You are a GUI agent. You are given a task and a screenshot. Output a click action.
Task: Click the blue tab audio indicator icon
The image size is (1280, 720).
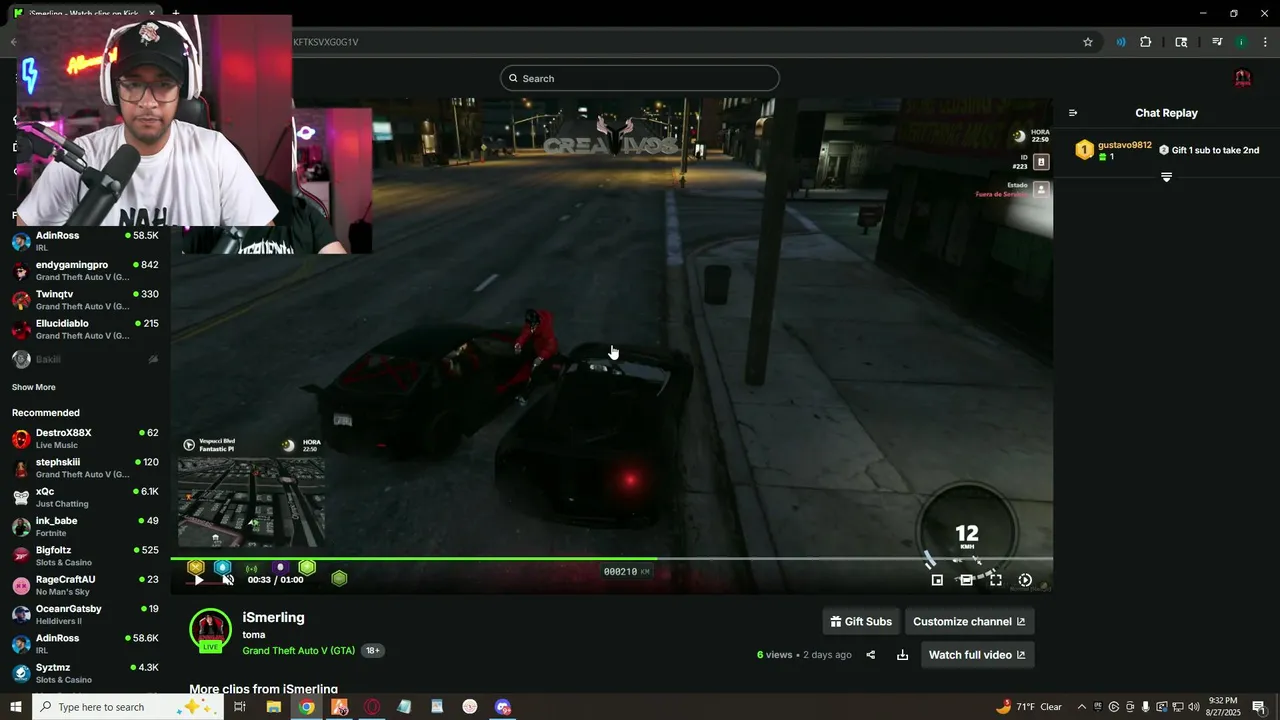[x=1120, y=42]
